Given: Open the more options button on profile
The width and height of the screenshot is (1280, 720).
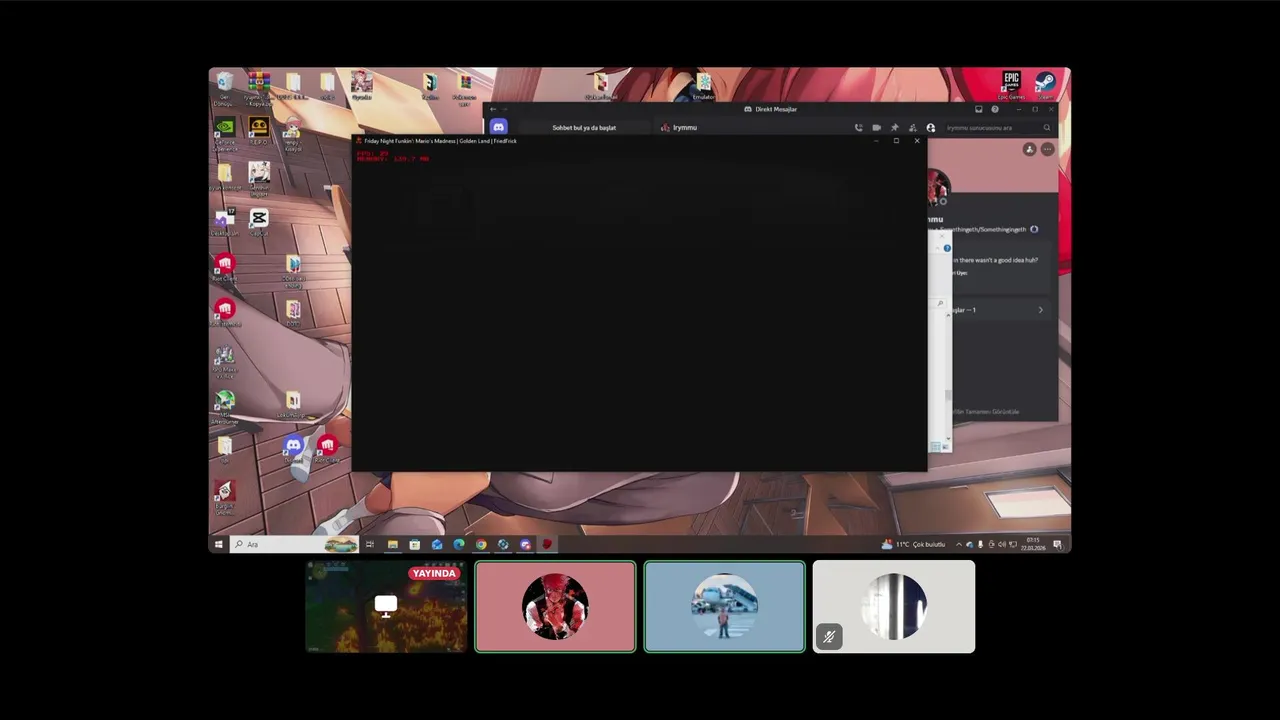Looking at the screenshot, I should click(x=1047, y=149).
